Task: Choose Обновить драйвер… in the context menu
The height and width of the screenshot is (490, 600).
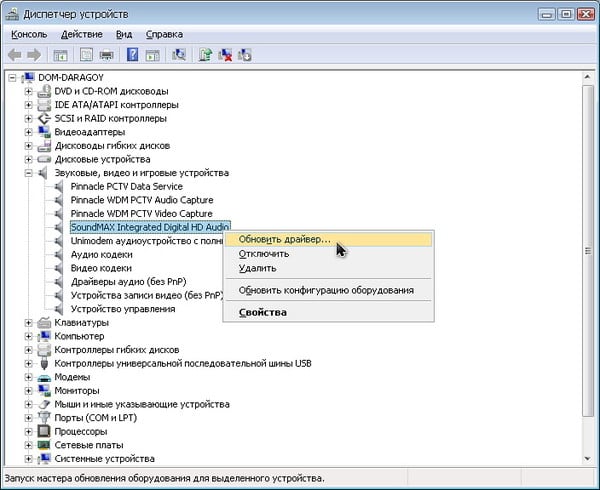Action: point(328,239)
